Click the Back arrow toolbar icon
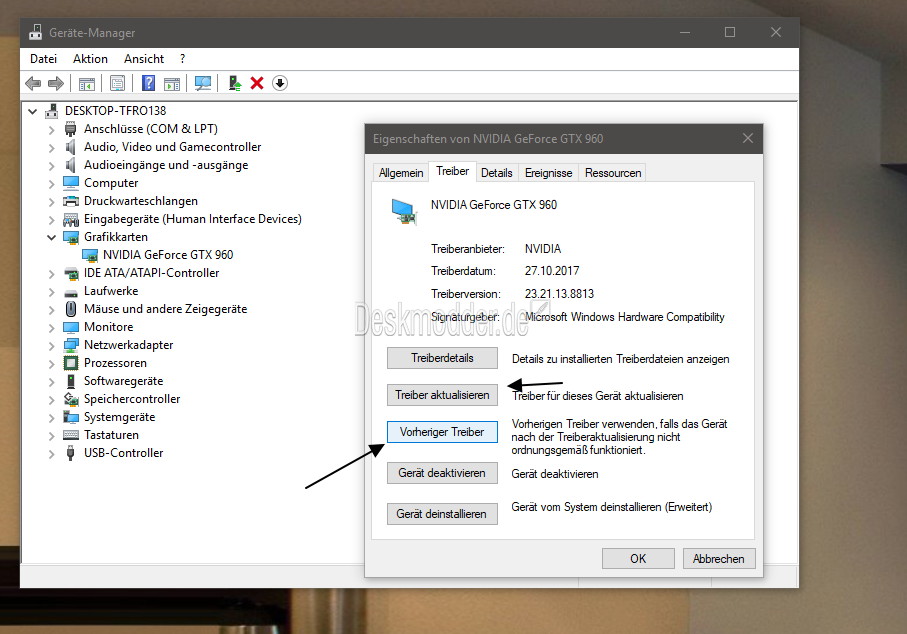907x634 pixels. click(34, 83)
